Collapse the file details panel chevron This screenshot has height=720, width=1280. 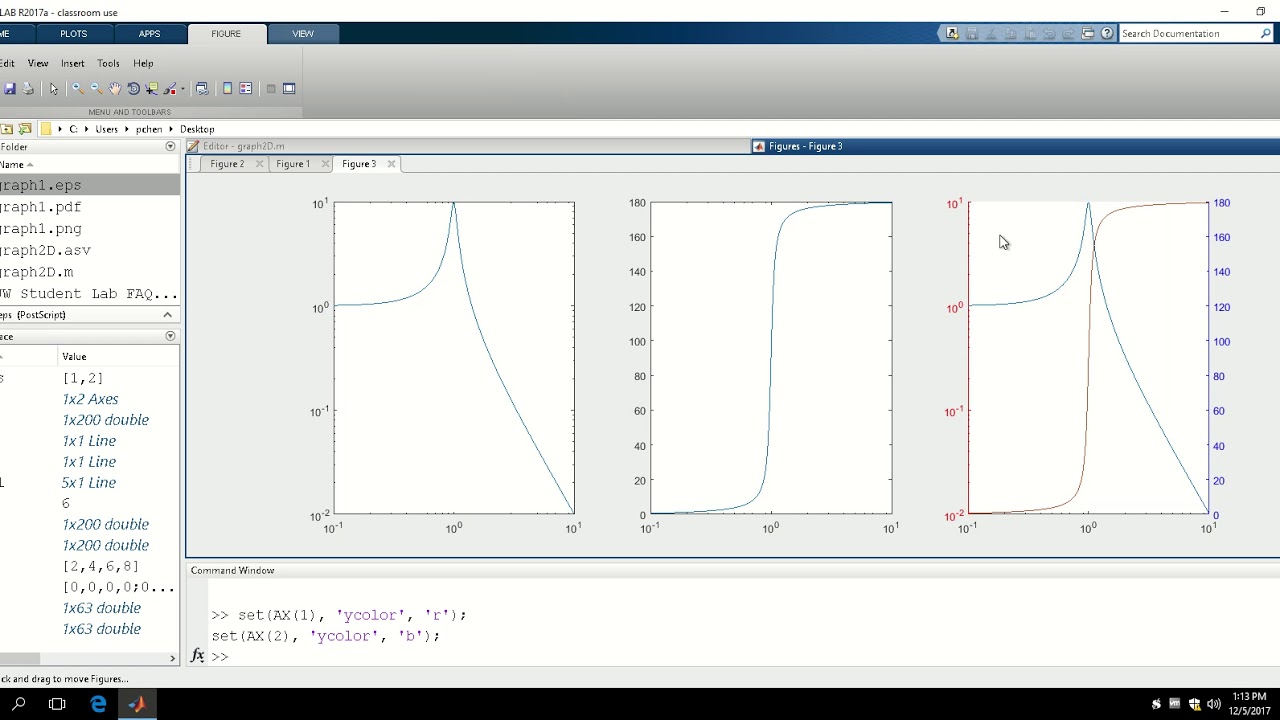[x=167, y=315]
